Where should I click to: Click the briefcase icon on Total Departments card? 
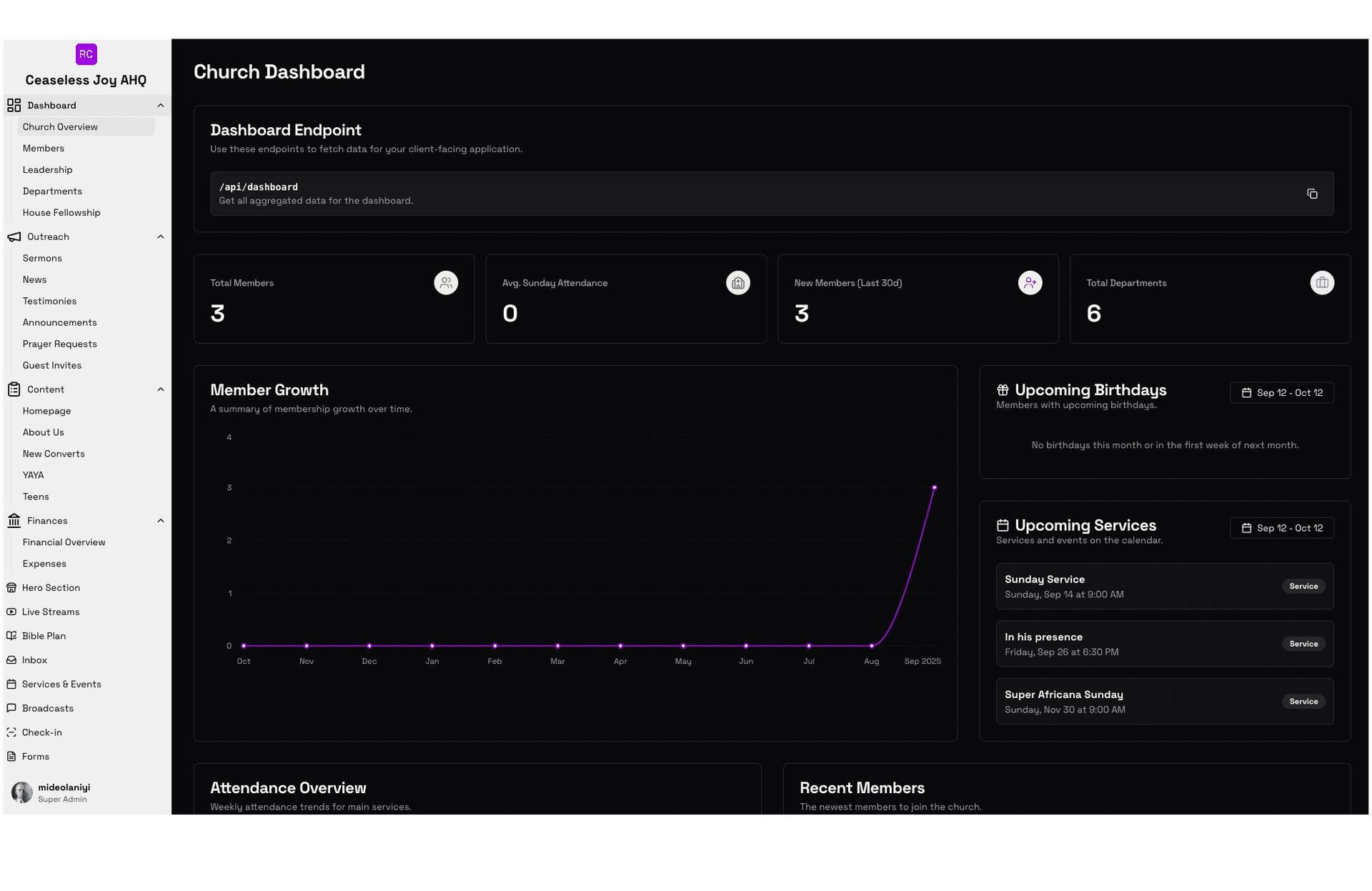coord(1322,282)
